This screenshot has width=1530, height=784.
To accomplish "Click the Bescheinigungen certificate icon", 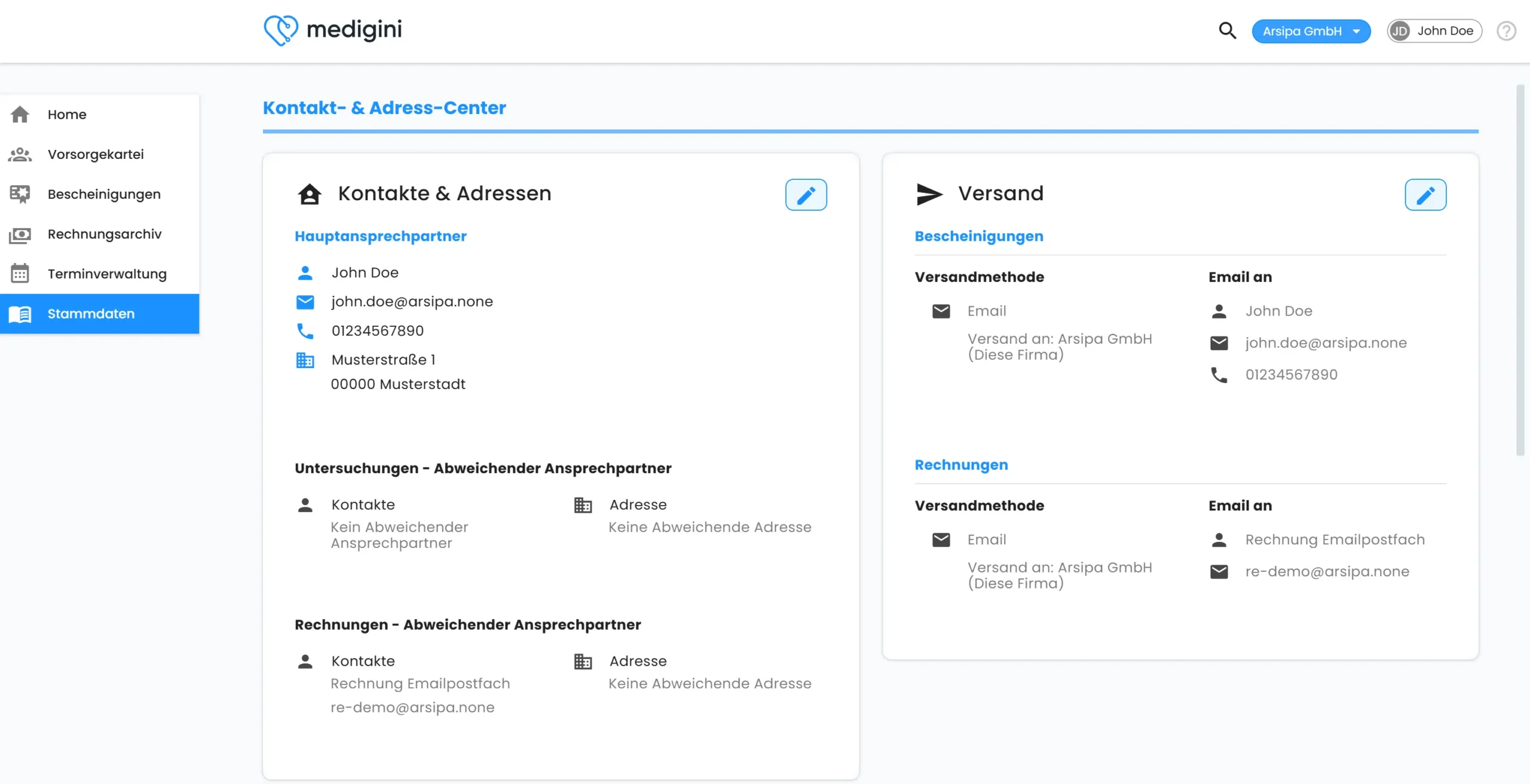I will tap(20, 194).
